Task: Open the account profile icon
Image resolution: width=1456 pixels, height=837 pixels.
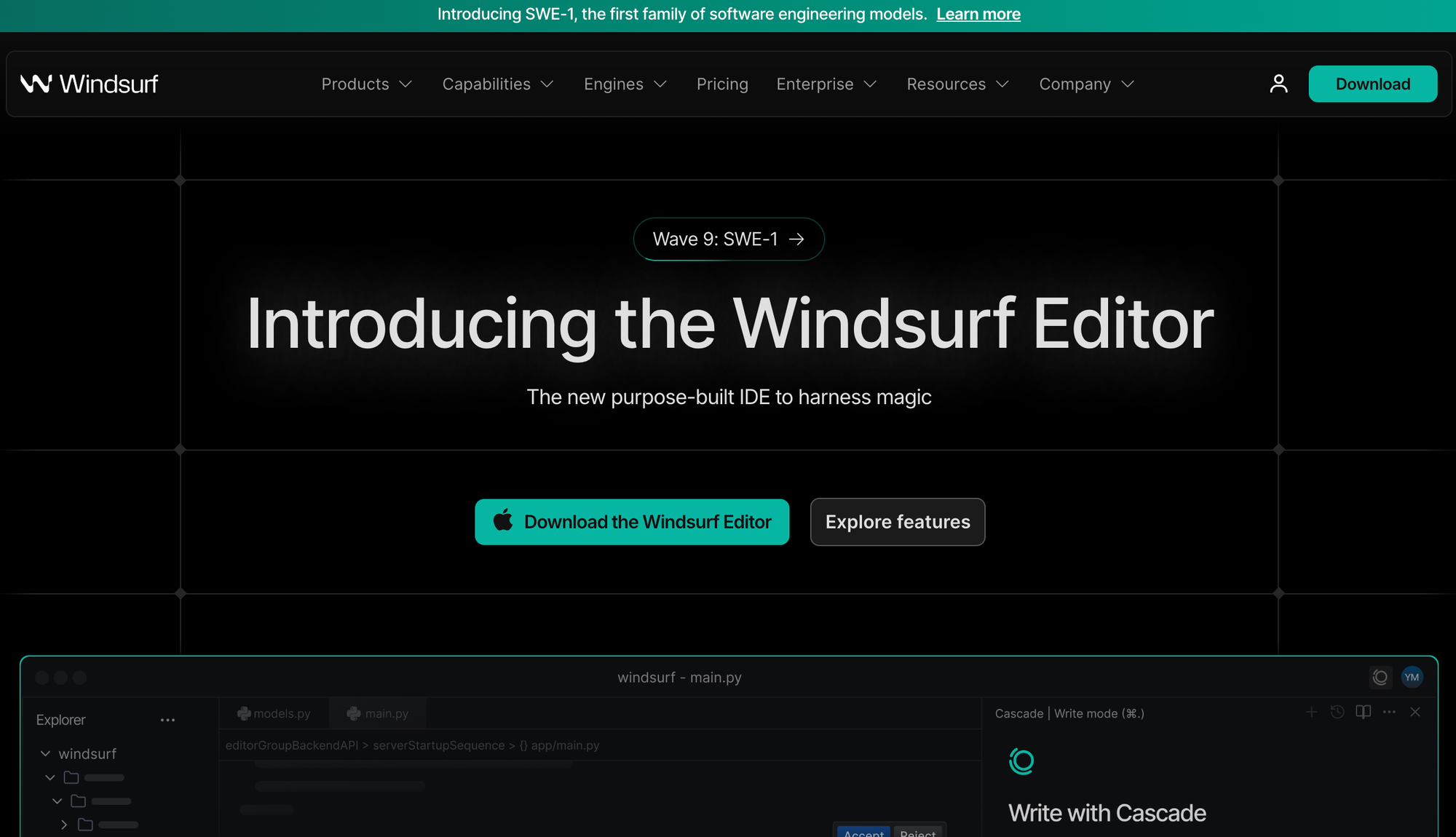Action: pyautogui.click(x=1278, y=83)
